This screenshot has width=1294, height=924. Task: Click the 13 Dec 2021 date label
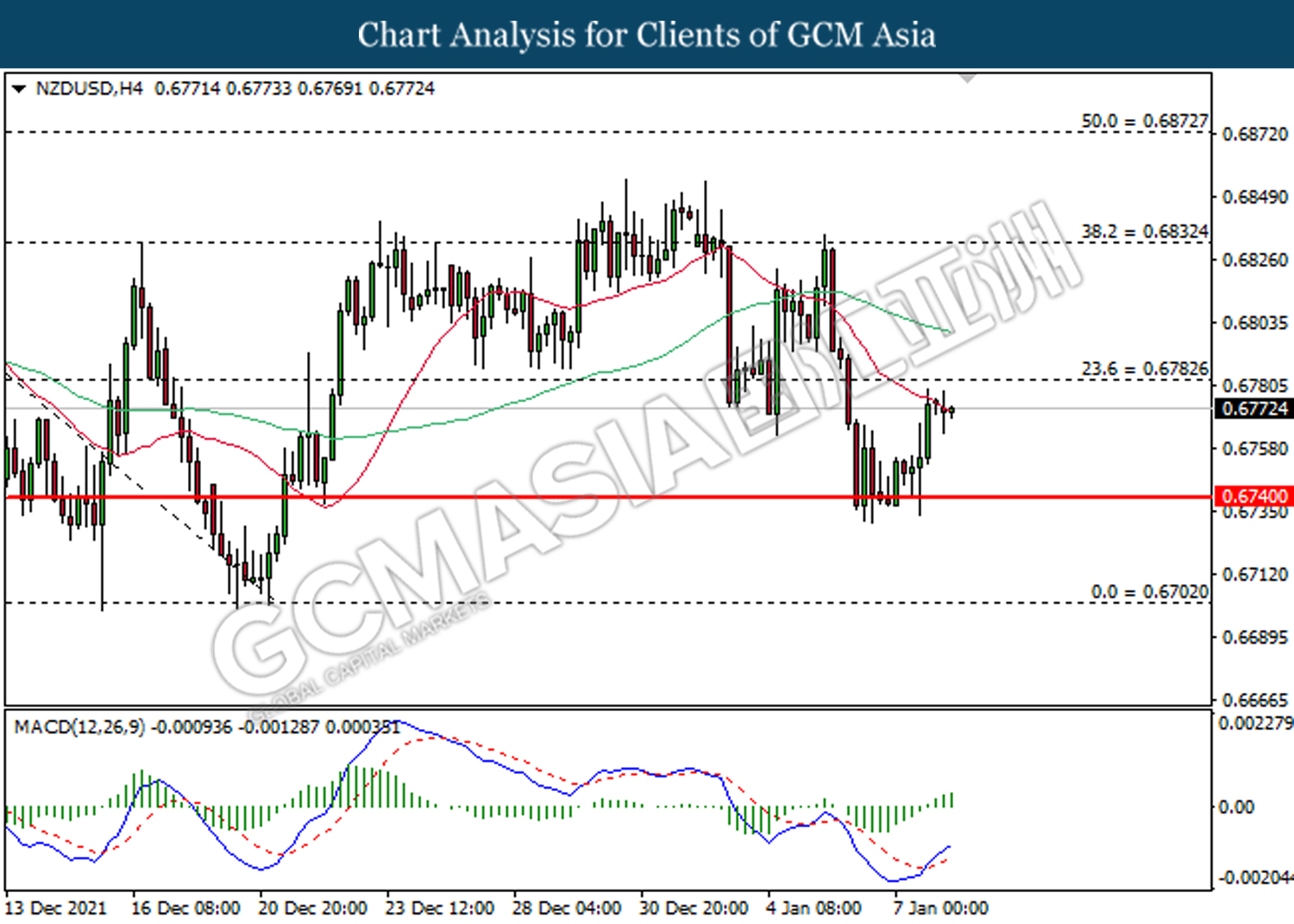pyautogui.click(x=56, y=908)
